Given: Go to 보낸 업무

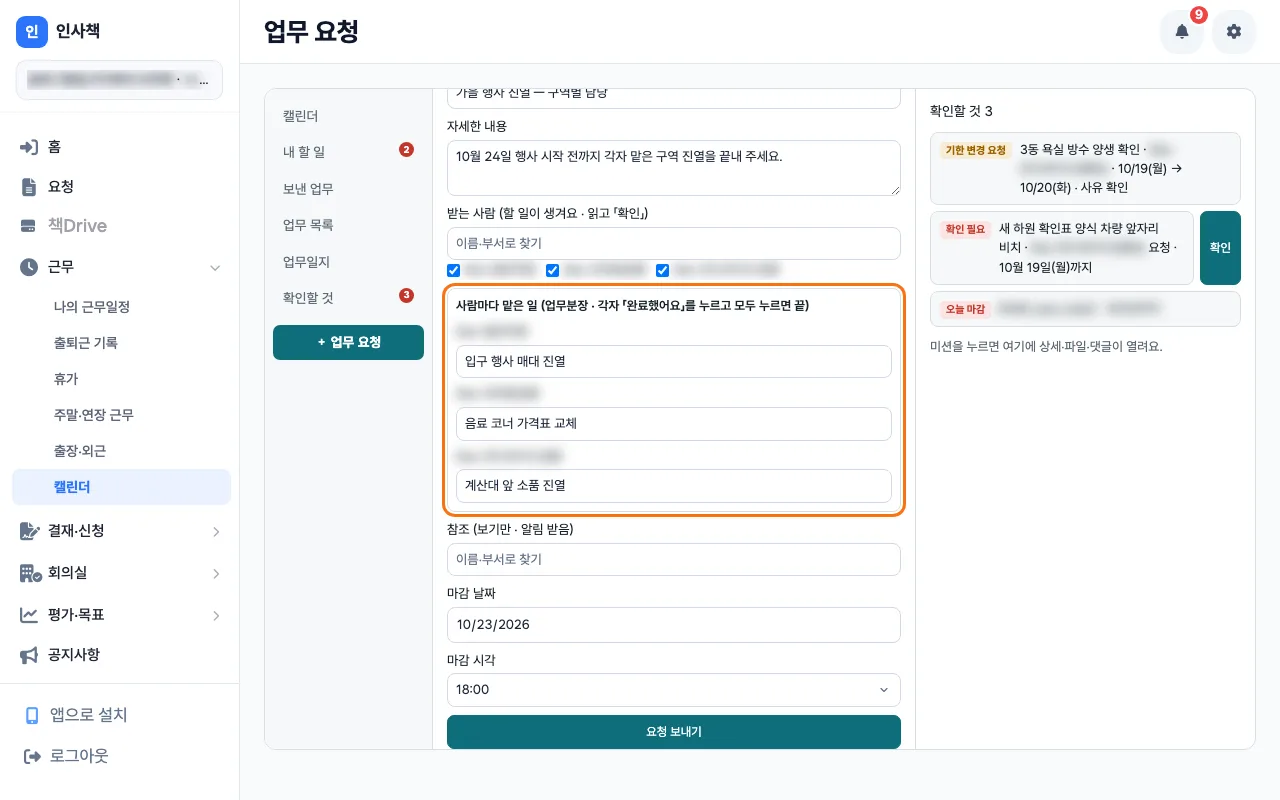Looking at the screenshot, I should 348,189.
